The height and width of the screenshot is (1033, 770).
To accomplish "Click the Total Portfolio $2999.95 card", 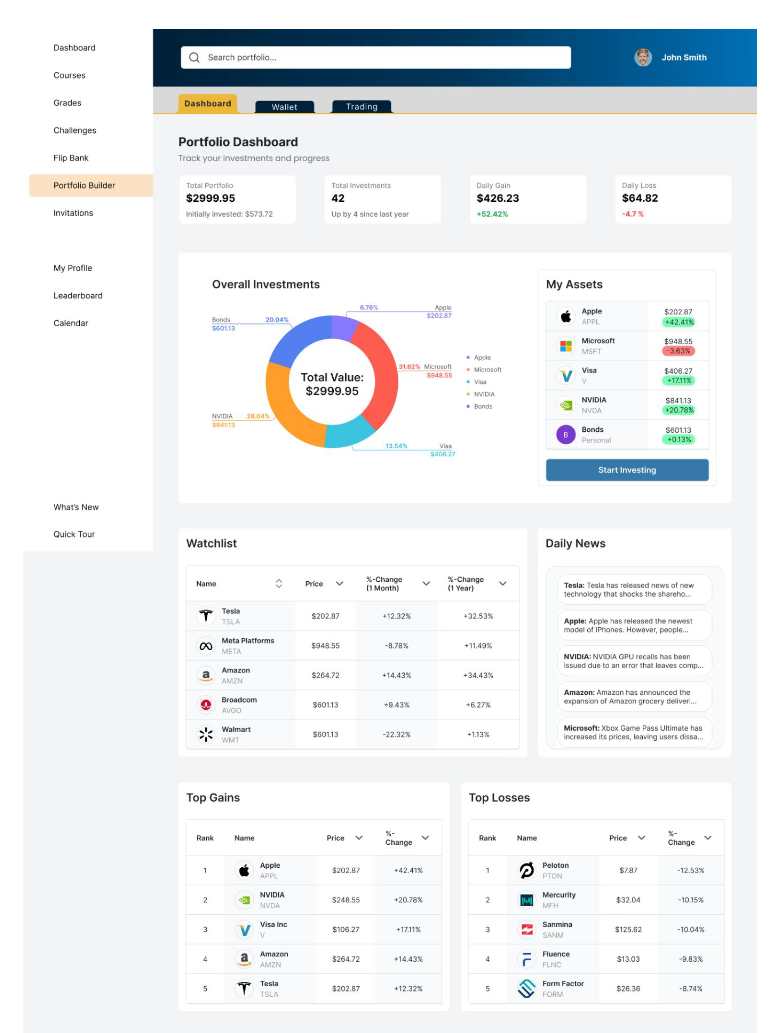I will point(237,199).
